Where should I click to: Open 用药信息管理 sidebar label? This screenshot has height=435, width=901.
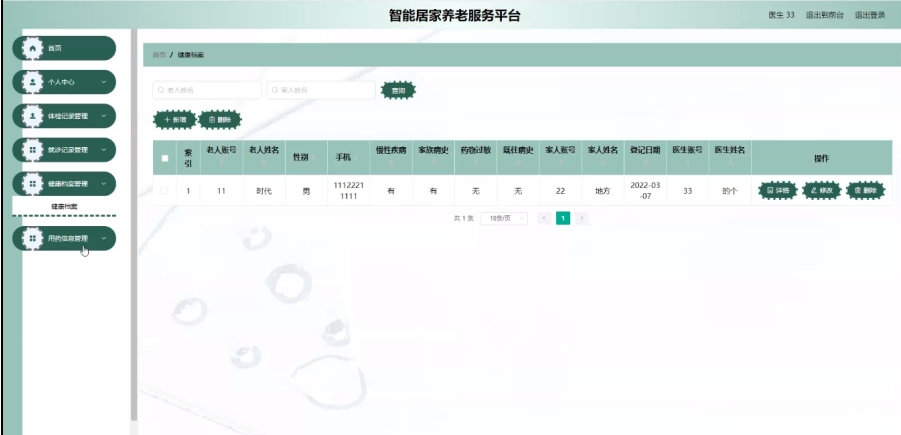[x=68, y=238]
